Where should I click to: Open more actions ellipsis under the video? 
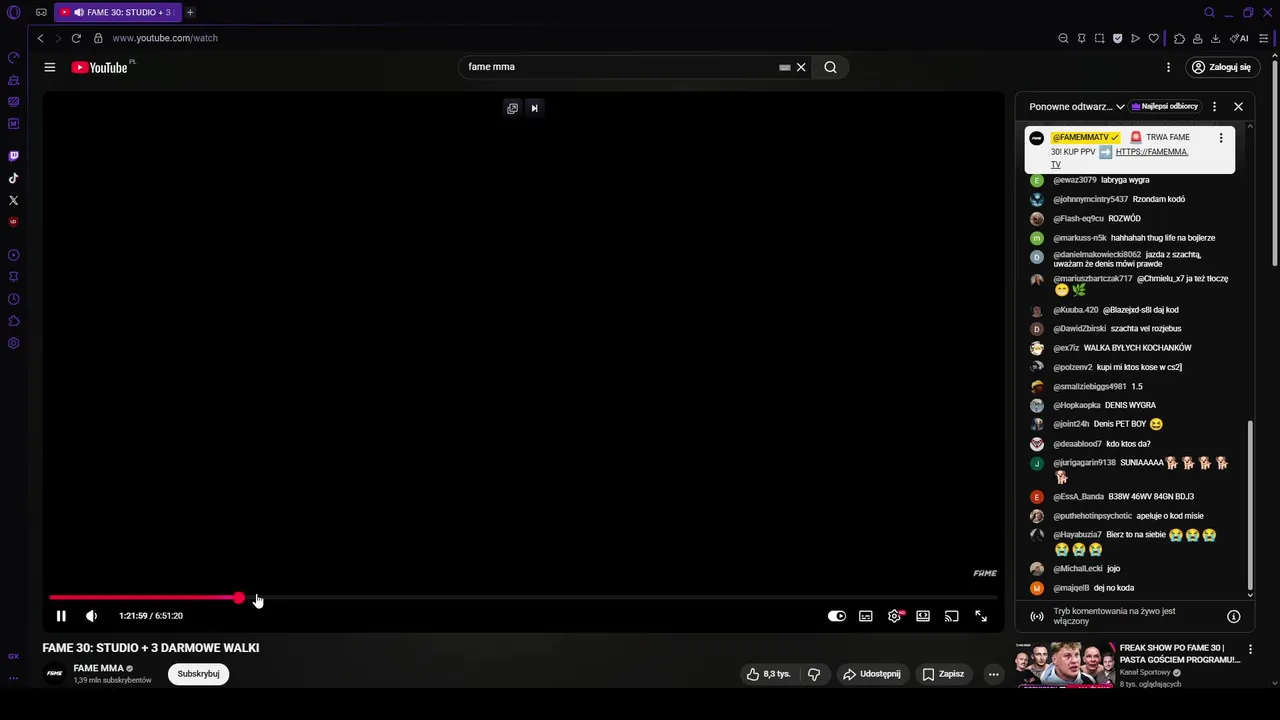pos(993,674)
